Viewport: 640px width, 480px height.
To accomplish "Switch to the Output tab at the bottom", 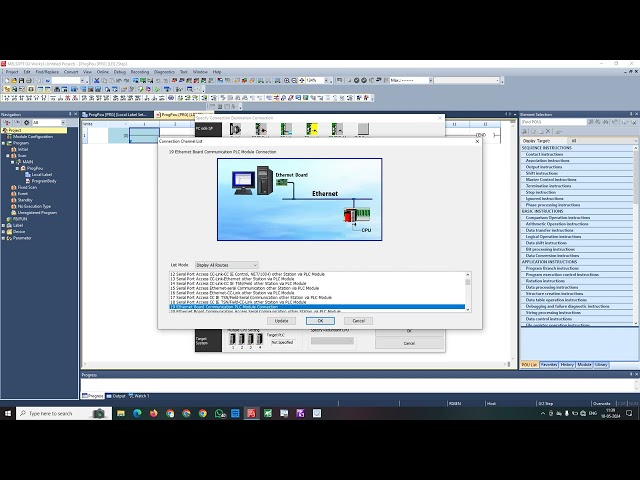I will tap(116, 396).
